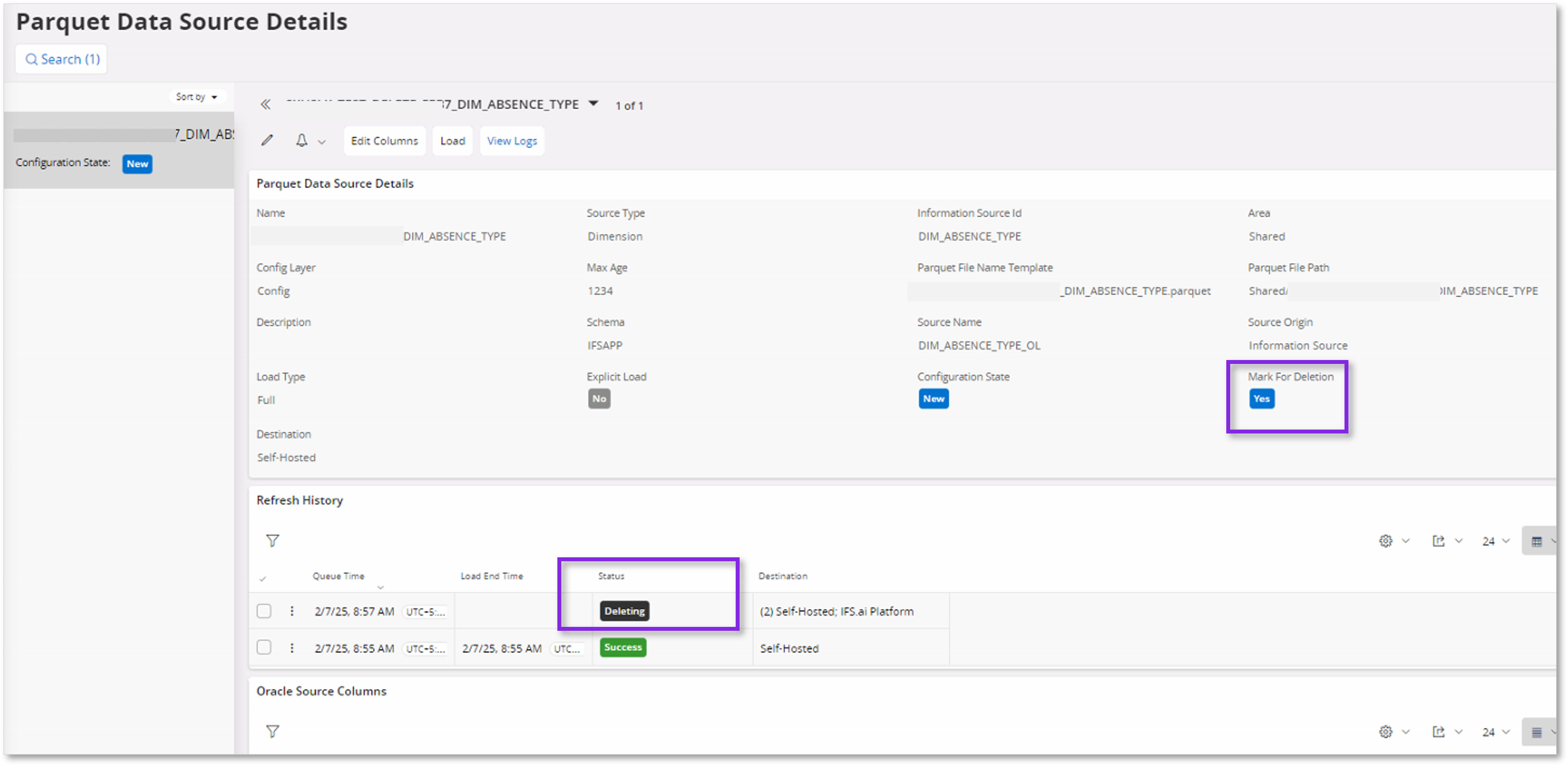Open row menu for 8:57 AM entry
The width and height of the screenshot is (1568, 766).
(x=292, y=611)
